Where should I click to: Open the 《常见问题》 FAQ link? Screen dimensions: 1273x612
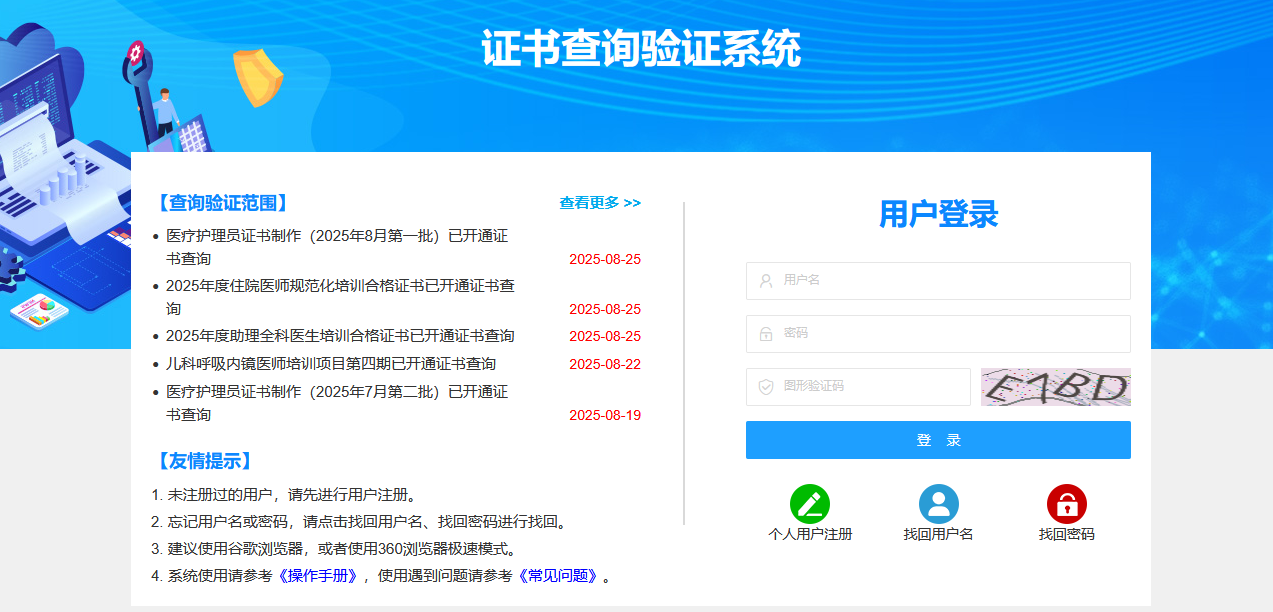pos(558,576)
